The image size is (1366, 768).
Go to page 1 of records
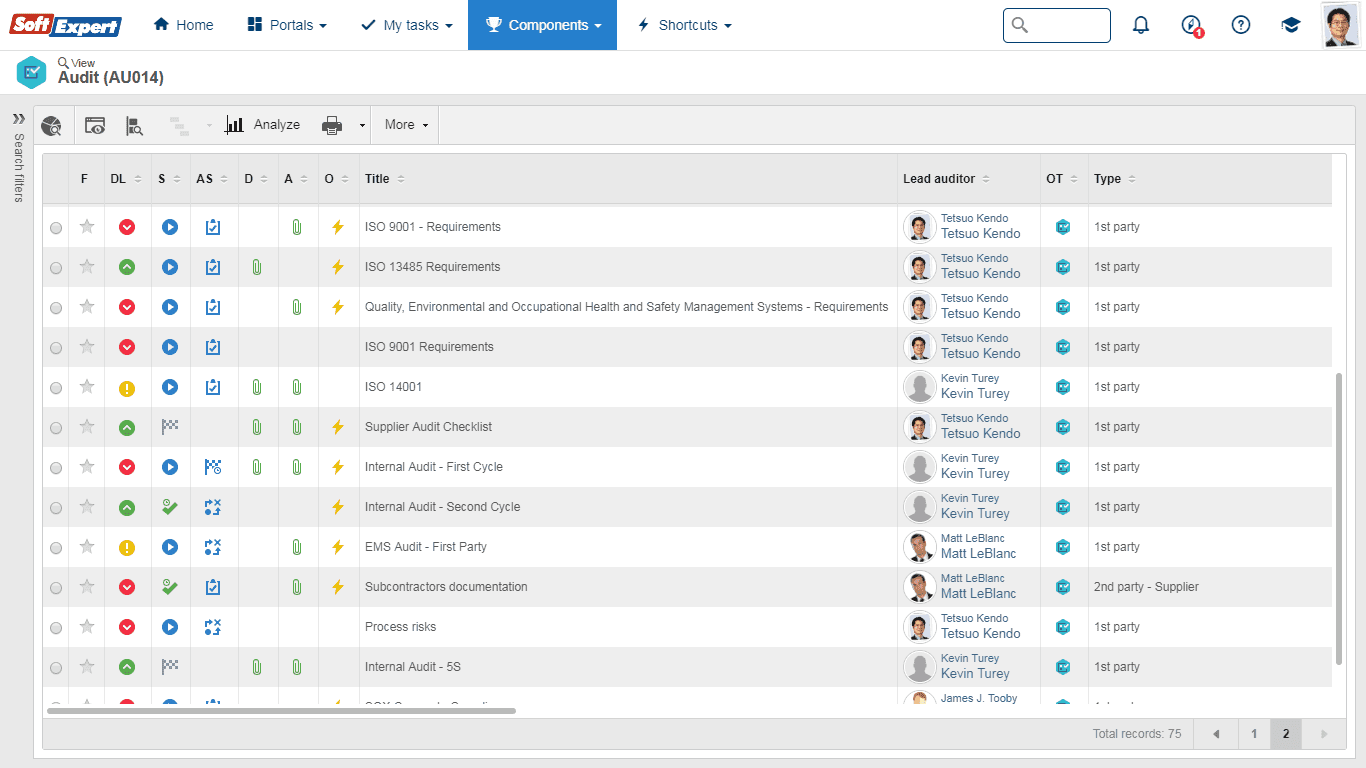(1254, 734)
